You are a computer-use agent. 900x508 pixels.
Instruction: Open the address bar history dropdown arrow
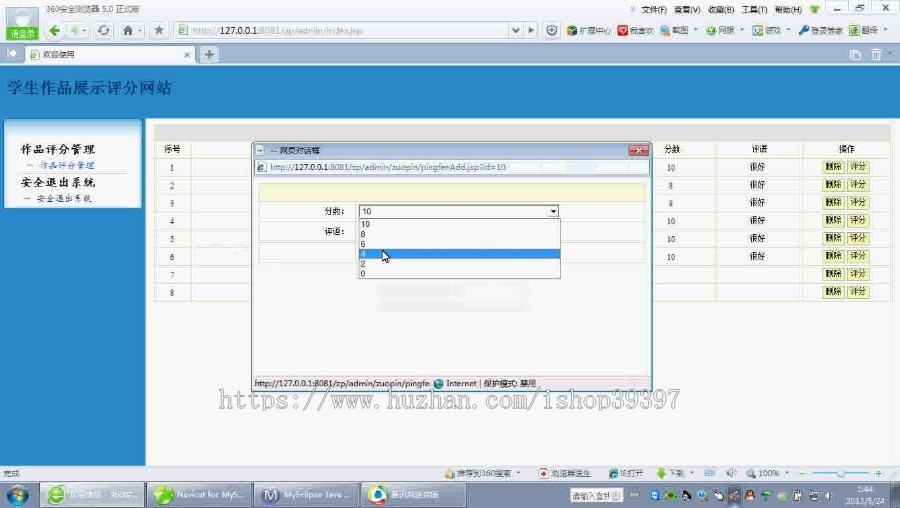(x=515, y=30)
